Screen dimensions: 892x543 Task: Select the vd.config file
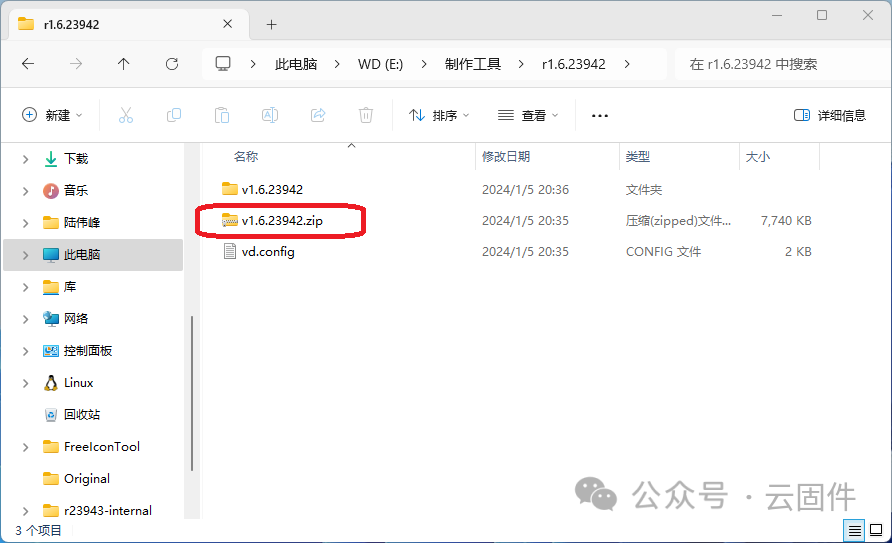click(268, 251)
